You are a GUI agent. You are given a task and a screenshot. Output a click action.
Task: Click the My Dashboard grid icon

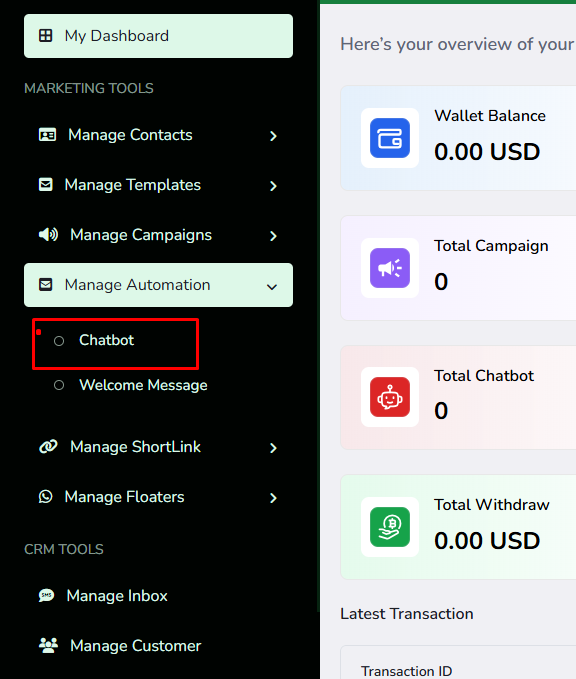click(x=45, y=36)
